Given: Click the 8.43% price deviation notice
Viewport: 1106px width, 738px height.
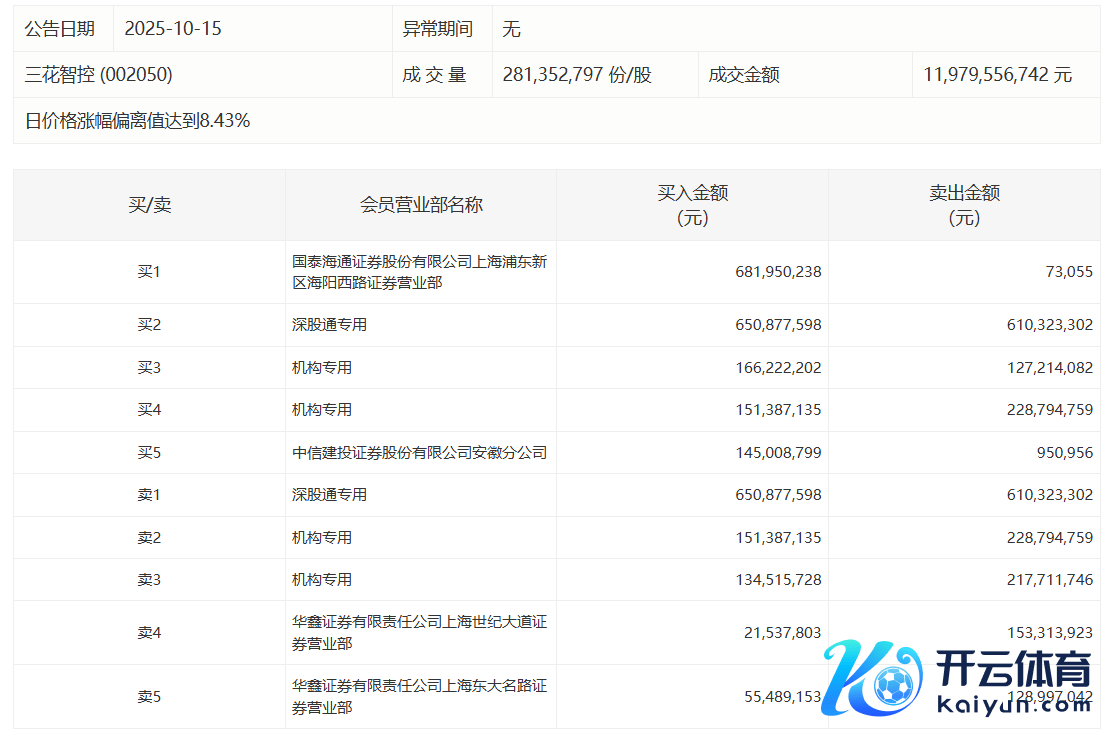Looking at the screenshot, I should click(138, 121).
